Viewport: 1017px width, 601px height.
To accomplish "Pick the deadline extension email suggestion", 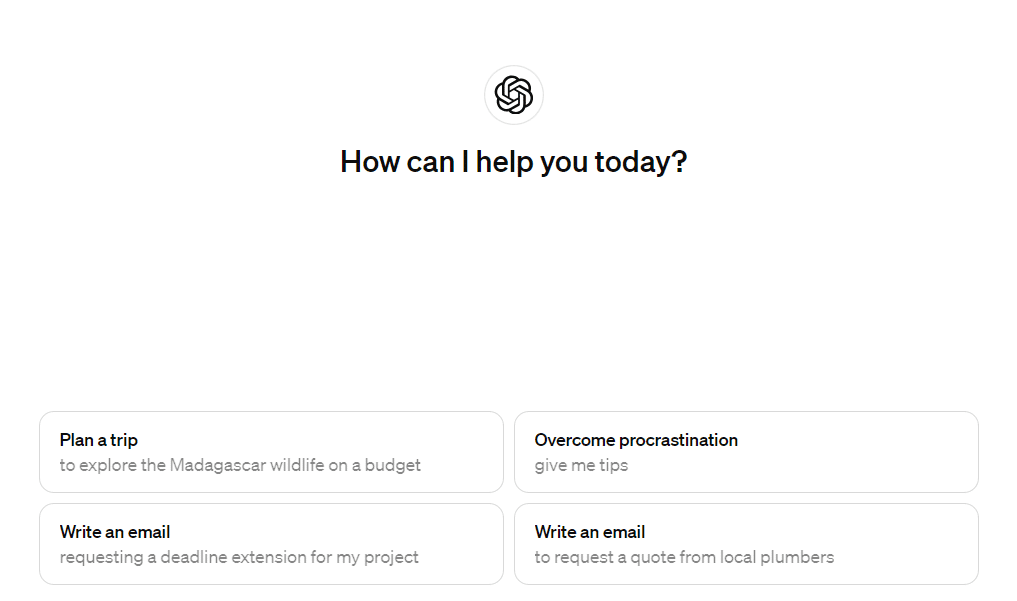I will click(271, 544).
